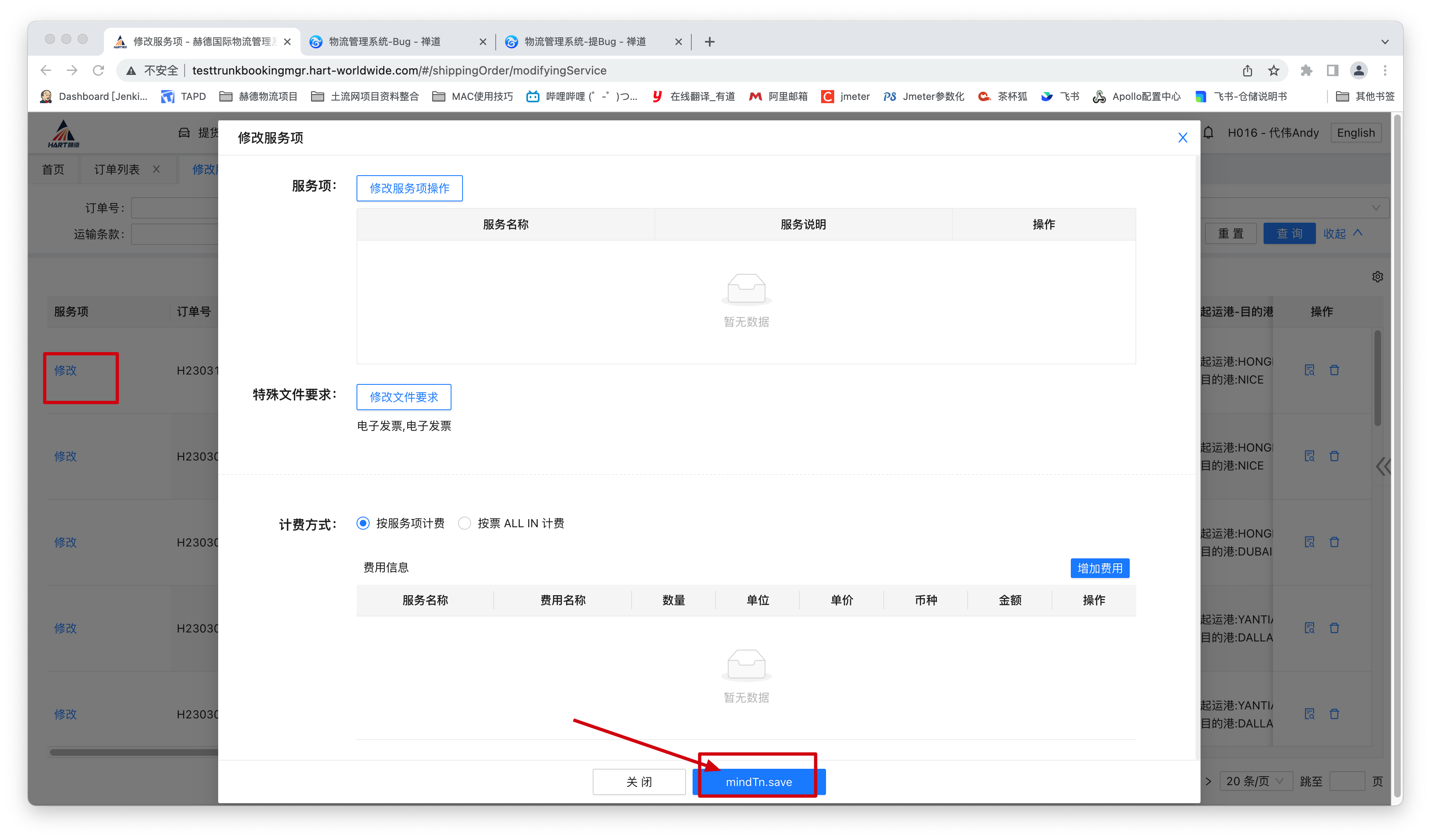Click the trash delete icon in the DUBAI row
This screenshot has width=1431, height=840.
(1334, 542)
